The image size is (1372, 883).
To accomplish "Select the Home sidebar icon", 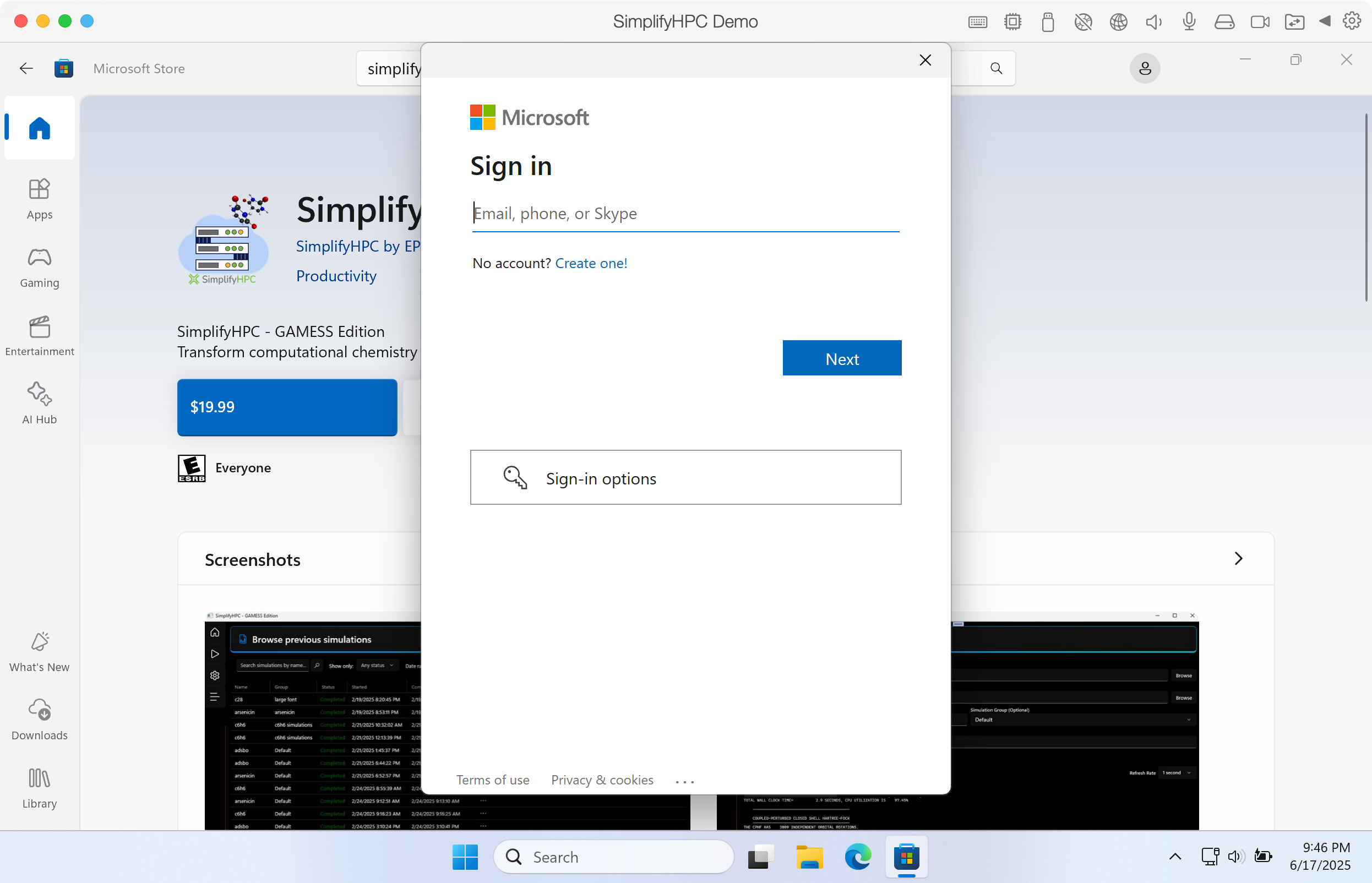I will [x=39, y=127].
